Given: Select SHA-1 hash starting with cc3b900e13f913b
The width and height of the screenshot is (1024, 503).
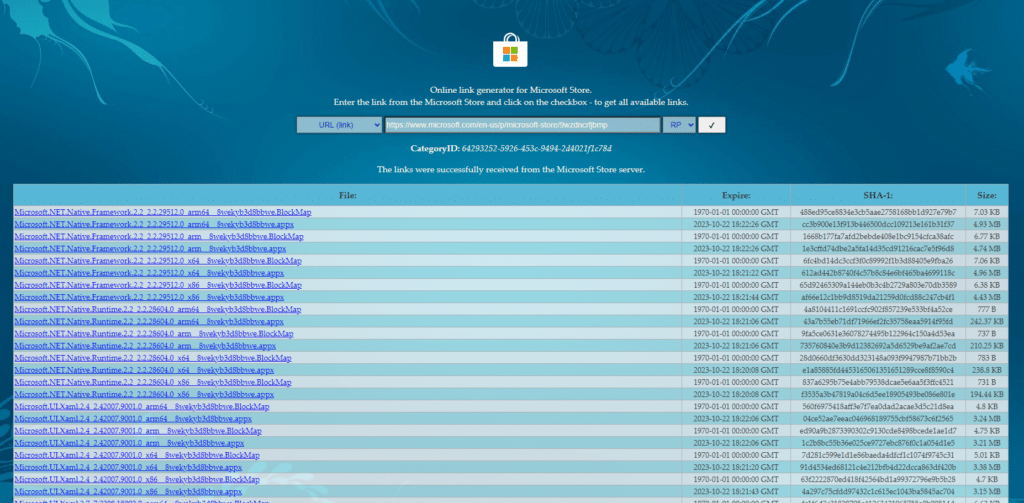Looking at the screenshot, I should tap(878, 224).
